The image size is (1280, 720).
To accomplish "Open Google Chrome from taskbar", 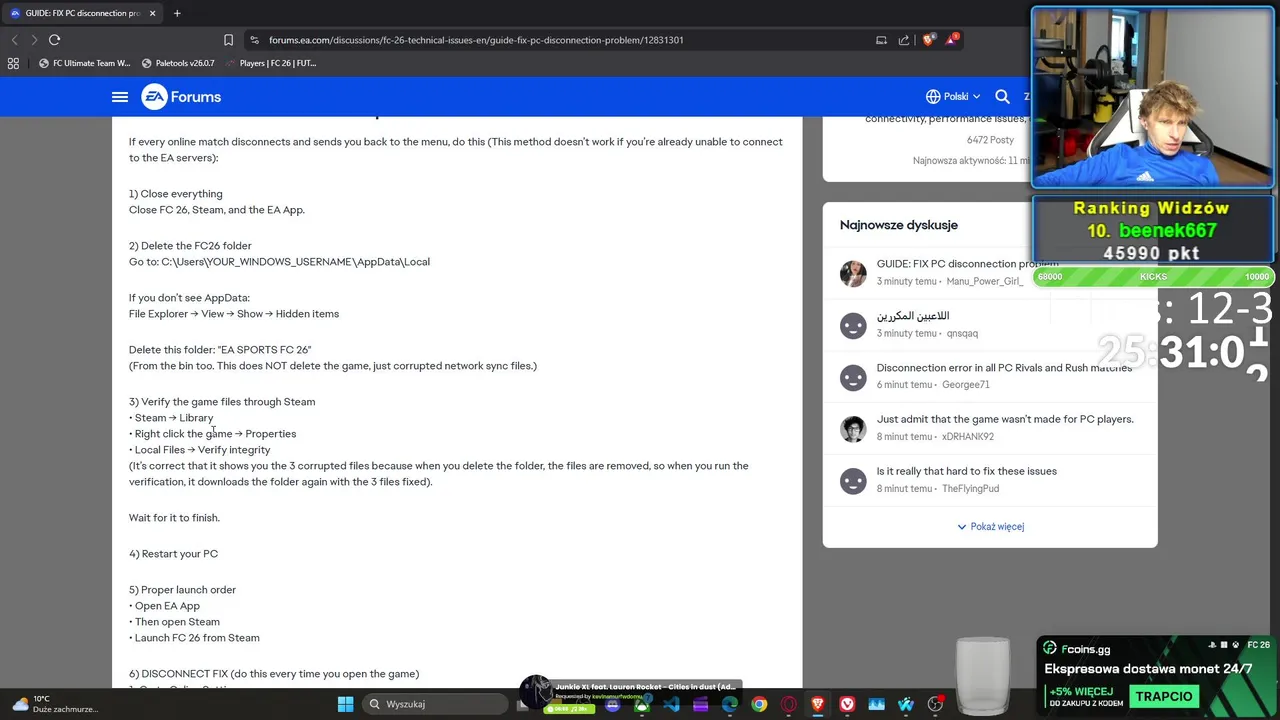I will 759,704.
